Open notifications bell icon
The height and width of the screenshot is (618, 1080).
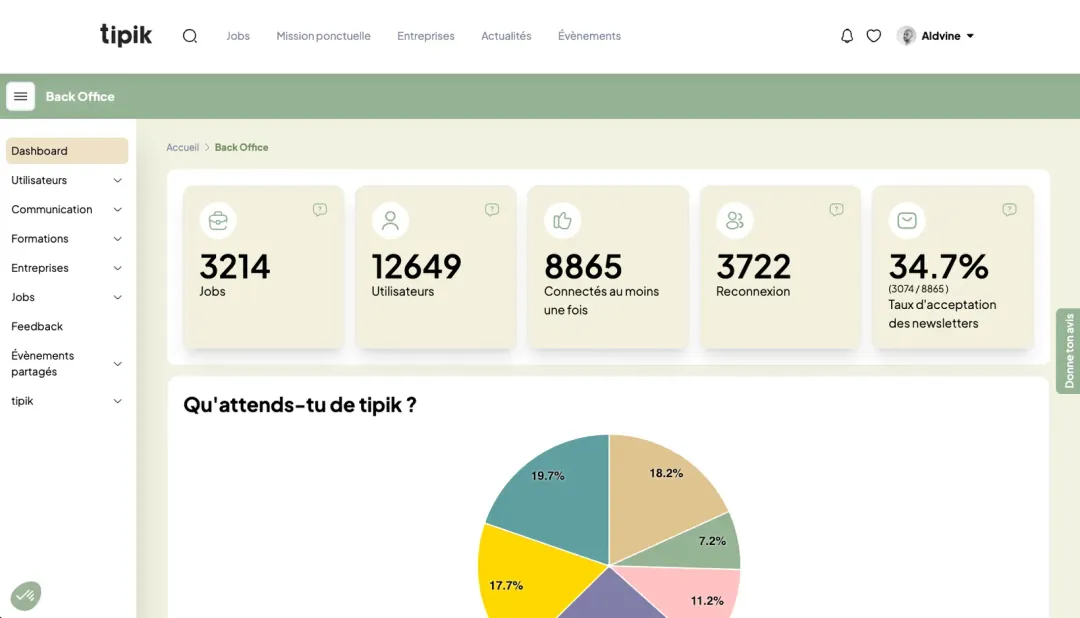847,36
